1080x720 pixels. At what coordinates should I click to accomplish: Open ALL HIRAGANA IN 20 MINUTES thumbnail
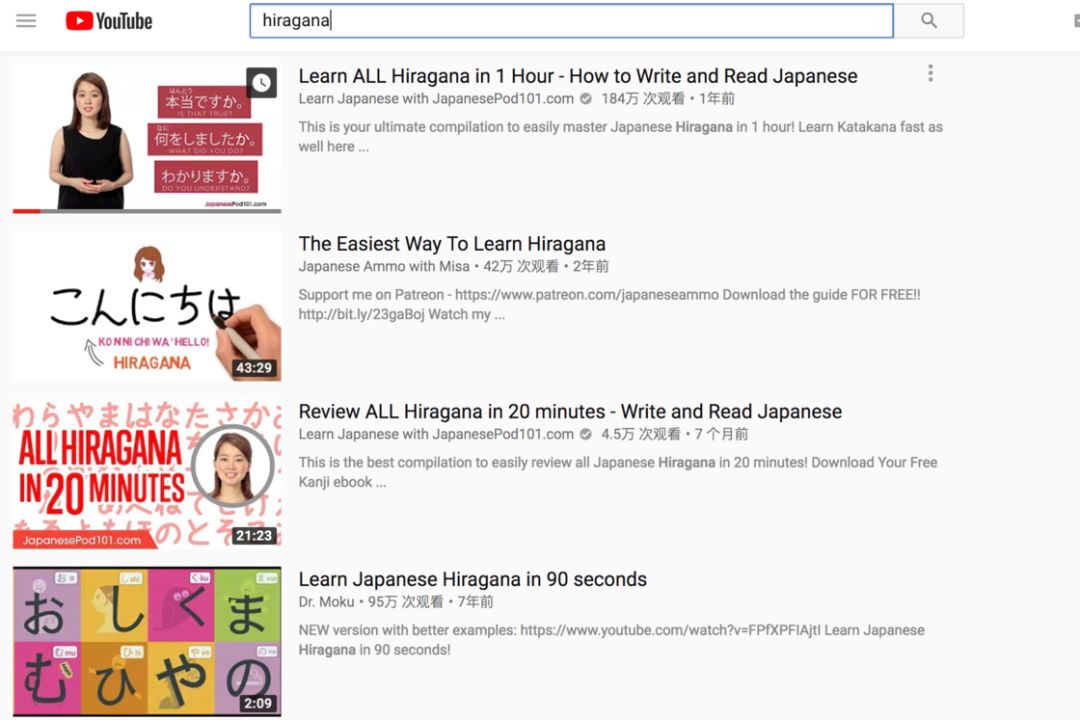click(x=147, y=474)
